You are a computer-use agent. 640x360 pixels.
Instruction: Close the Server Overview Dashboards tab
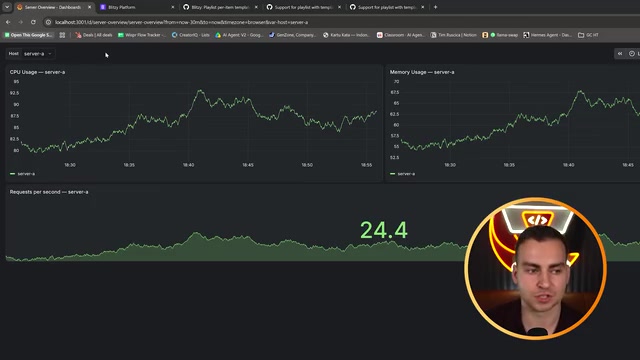(89, 7)
